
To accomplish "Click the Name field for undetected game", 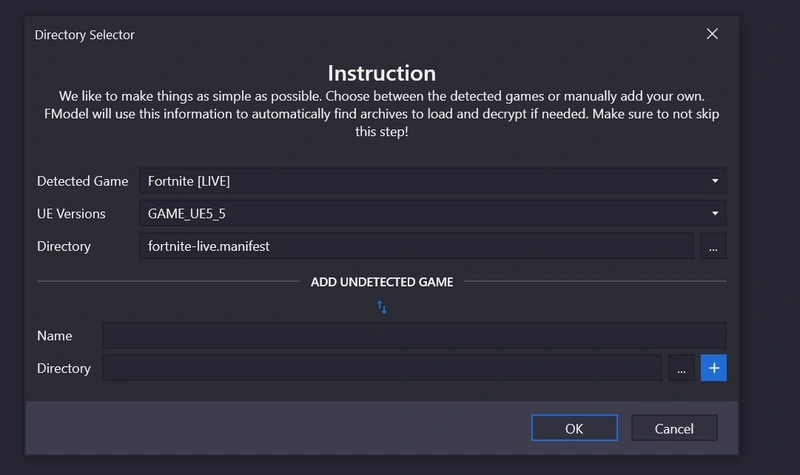I will point(414,336).
